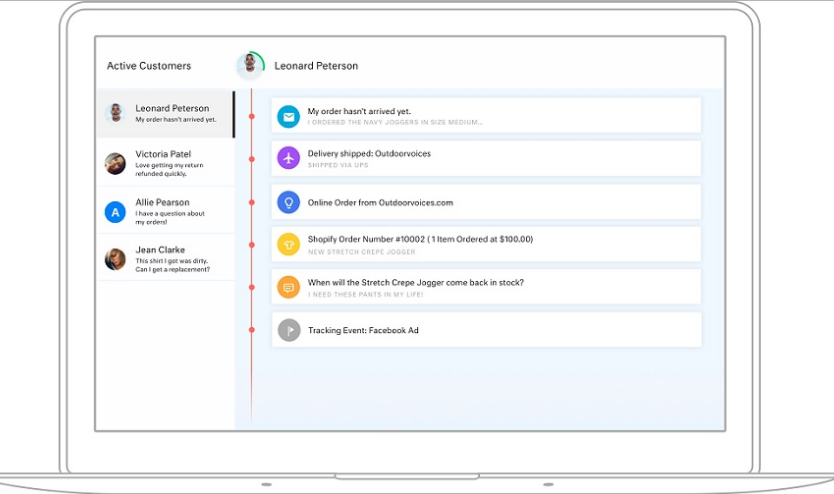Image resolution: width=834 pixels, height=494 pixels.
Task: Click 'I have a question about my orders!' preview
Action: click(170, 217)
